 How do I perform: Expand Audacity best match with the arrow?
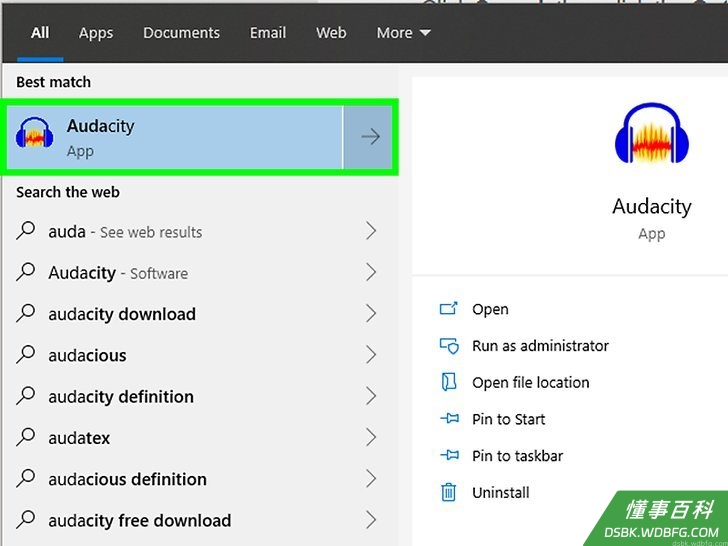point(370,137)
